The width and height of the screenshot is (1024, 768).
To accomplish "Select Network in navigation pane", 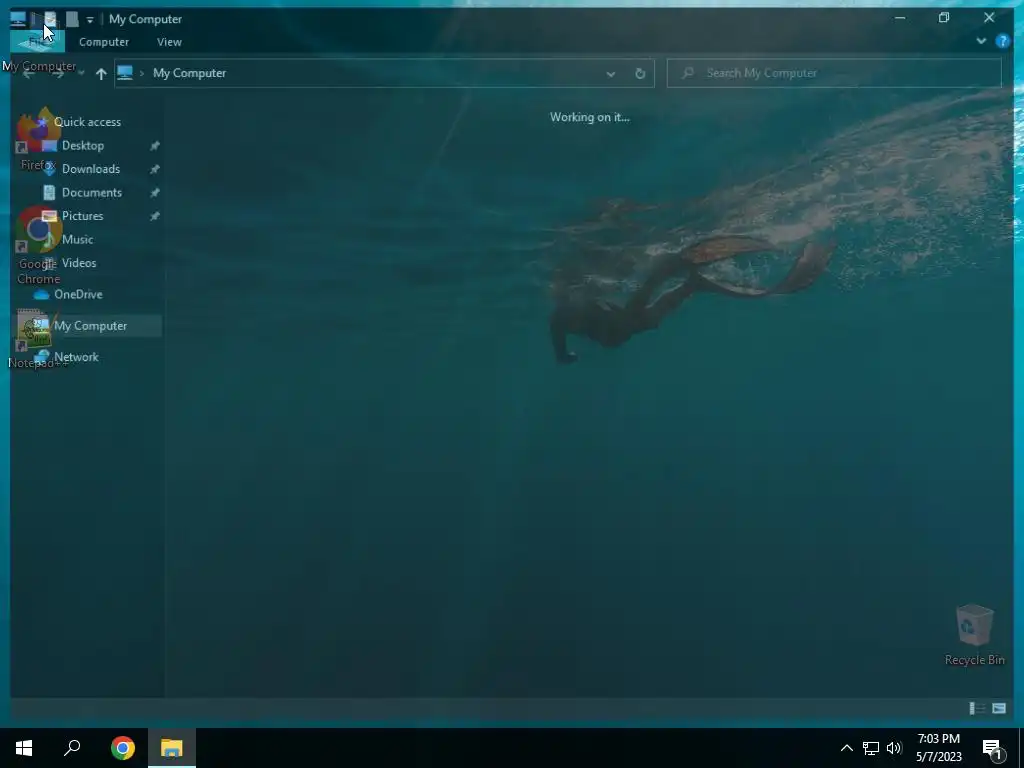I will [x=76, y=357].
